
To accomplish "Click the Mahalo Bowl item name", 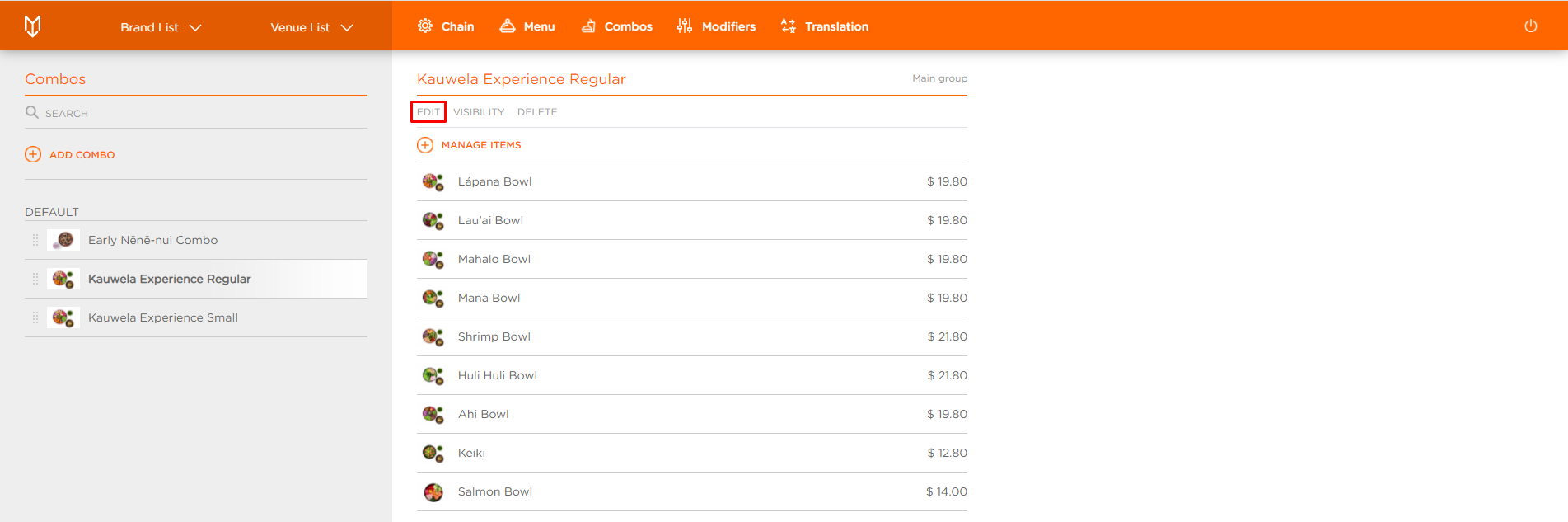I will coord(494,259).
